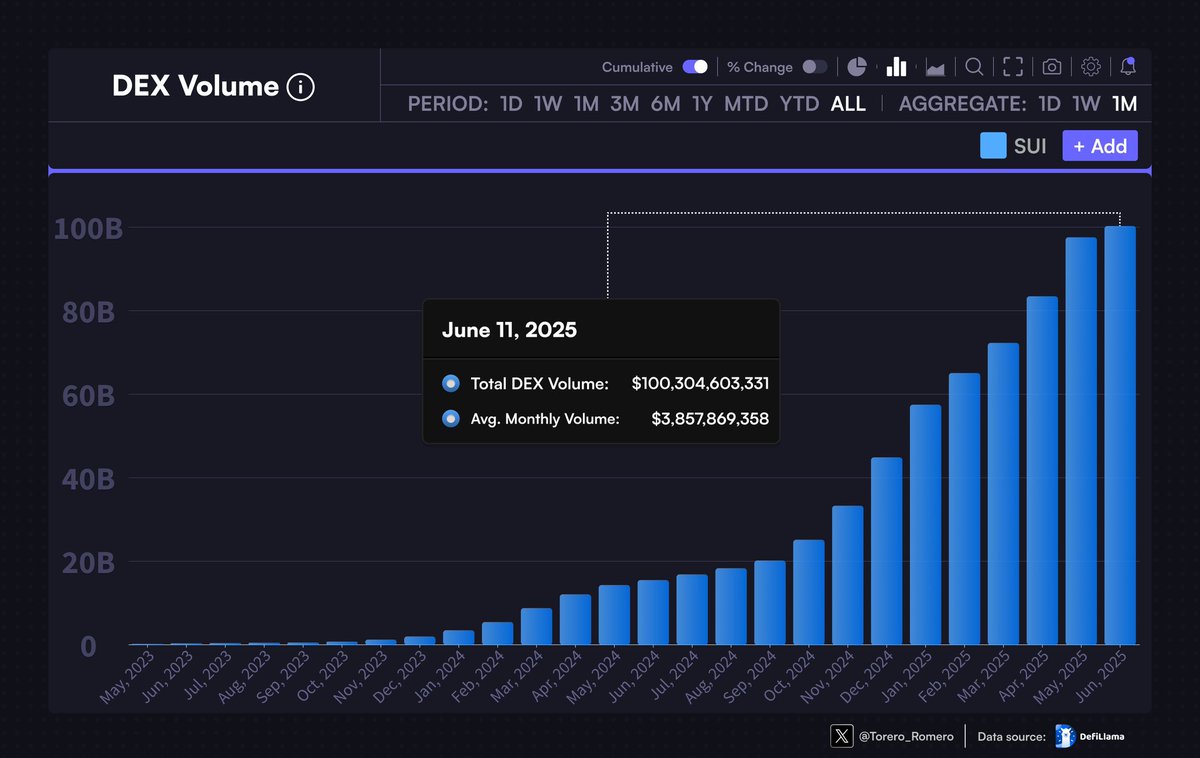
Task: Open the DEX Volume info icon
Action: click(x=300, y=87)
